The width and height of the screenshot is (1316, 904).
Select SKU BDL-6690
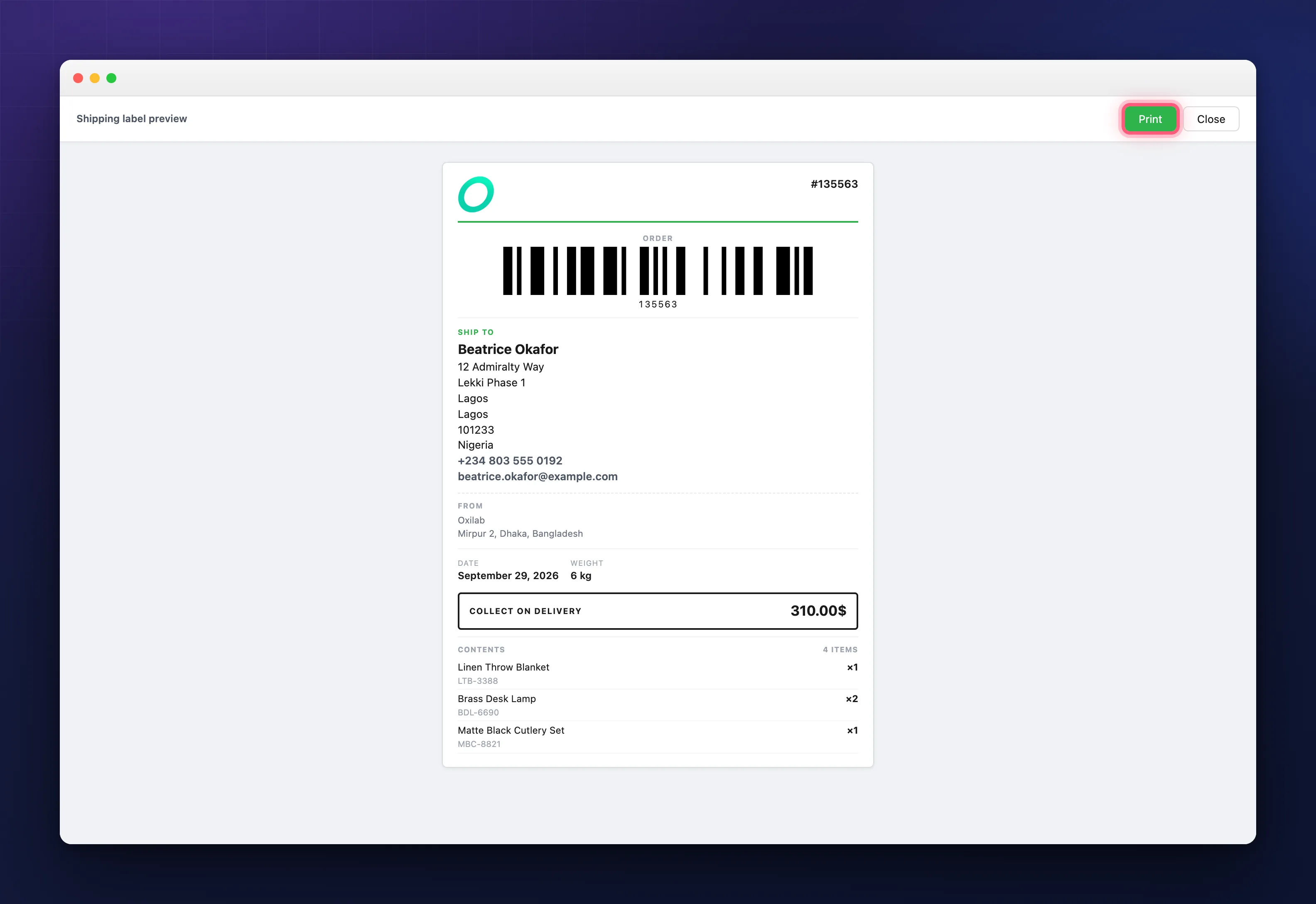click(479, 712)
